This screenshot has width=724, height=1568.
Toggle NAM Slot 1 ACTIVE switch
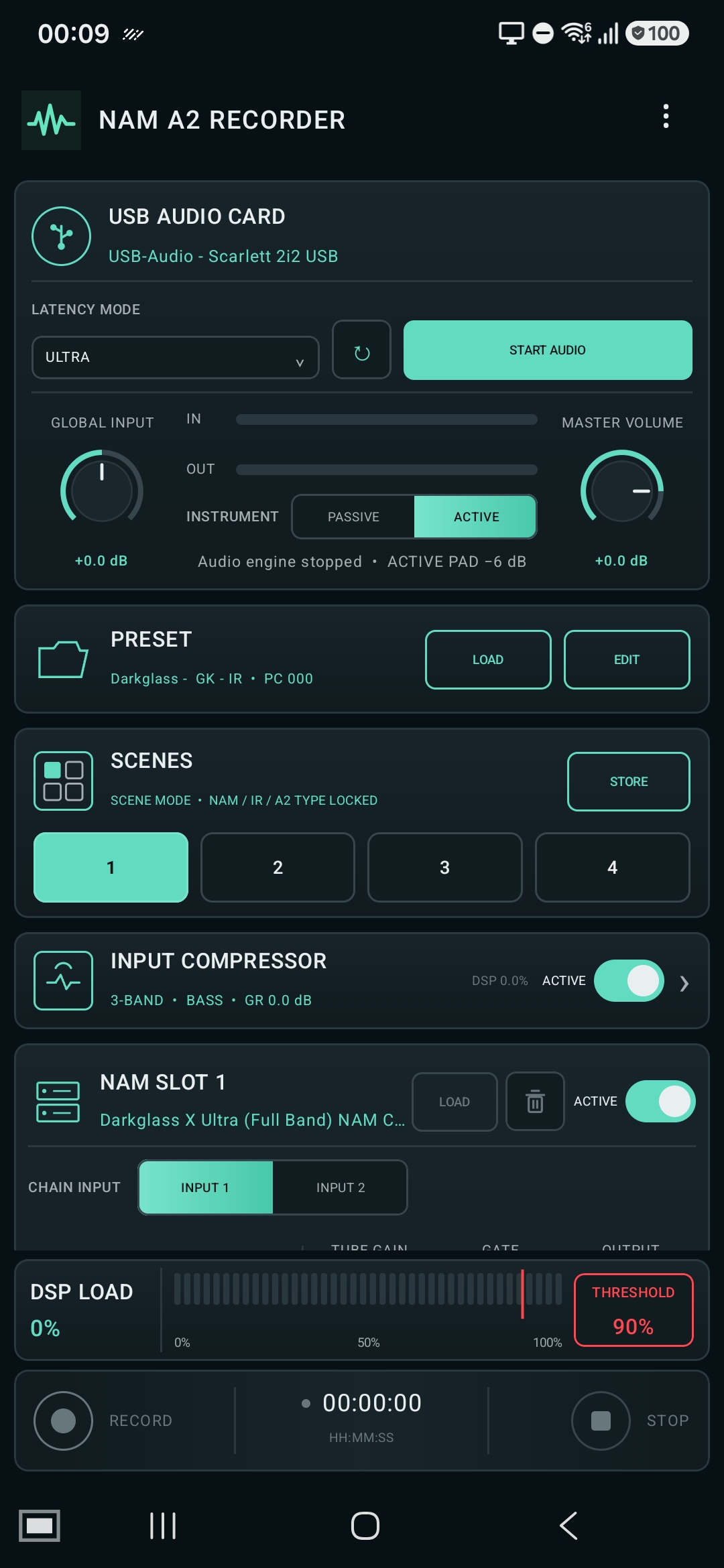[660, 1101]
